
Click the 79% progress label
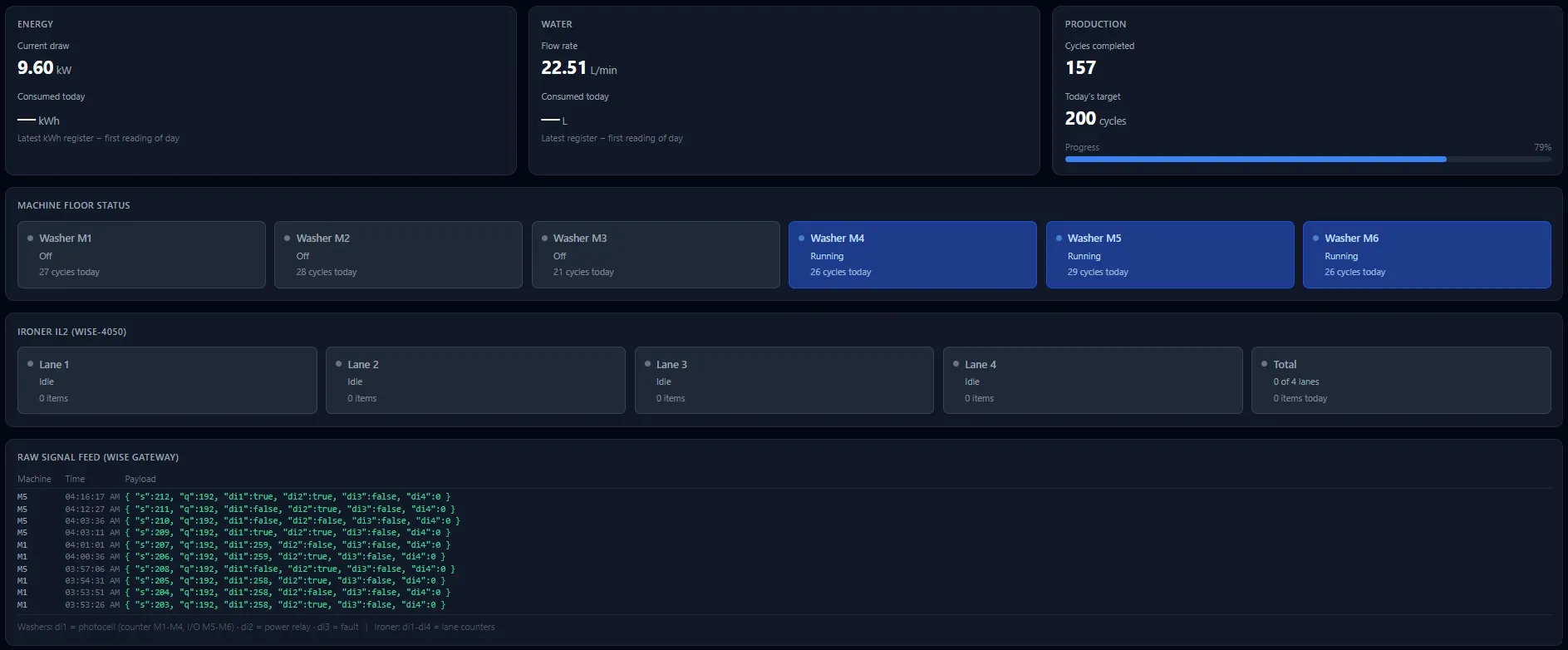click(1542, 147)
